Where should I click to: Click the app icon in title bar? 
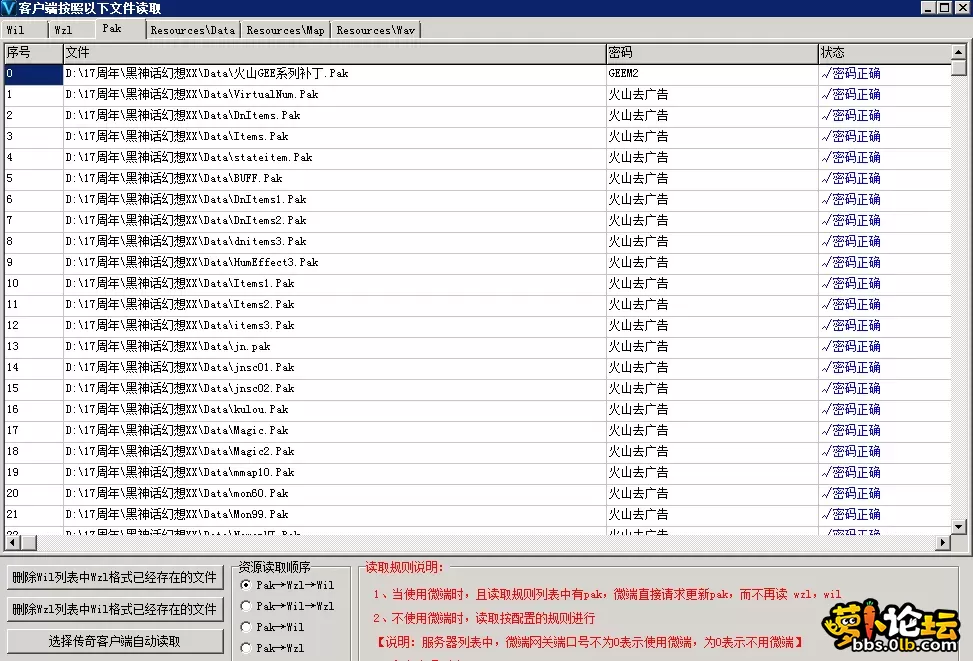click(x=9, y=8)
